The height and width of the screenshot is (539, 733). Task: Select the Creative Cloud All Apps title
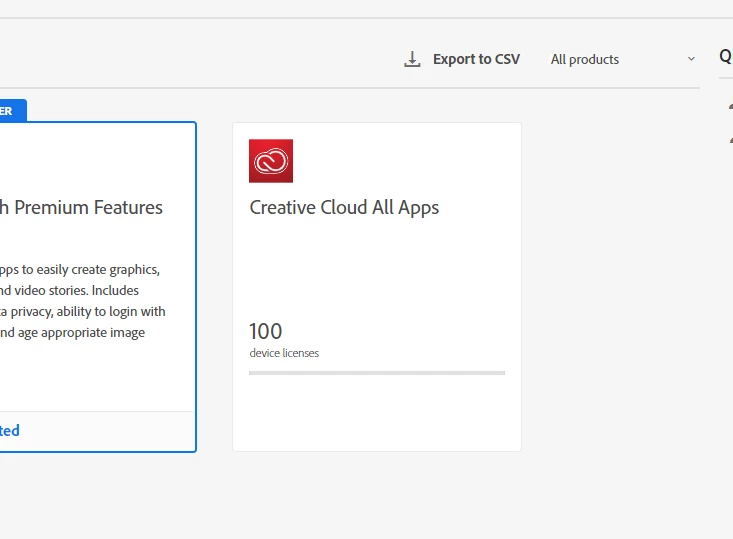(344, 208)
